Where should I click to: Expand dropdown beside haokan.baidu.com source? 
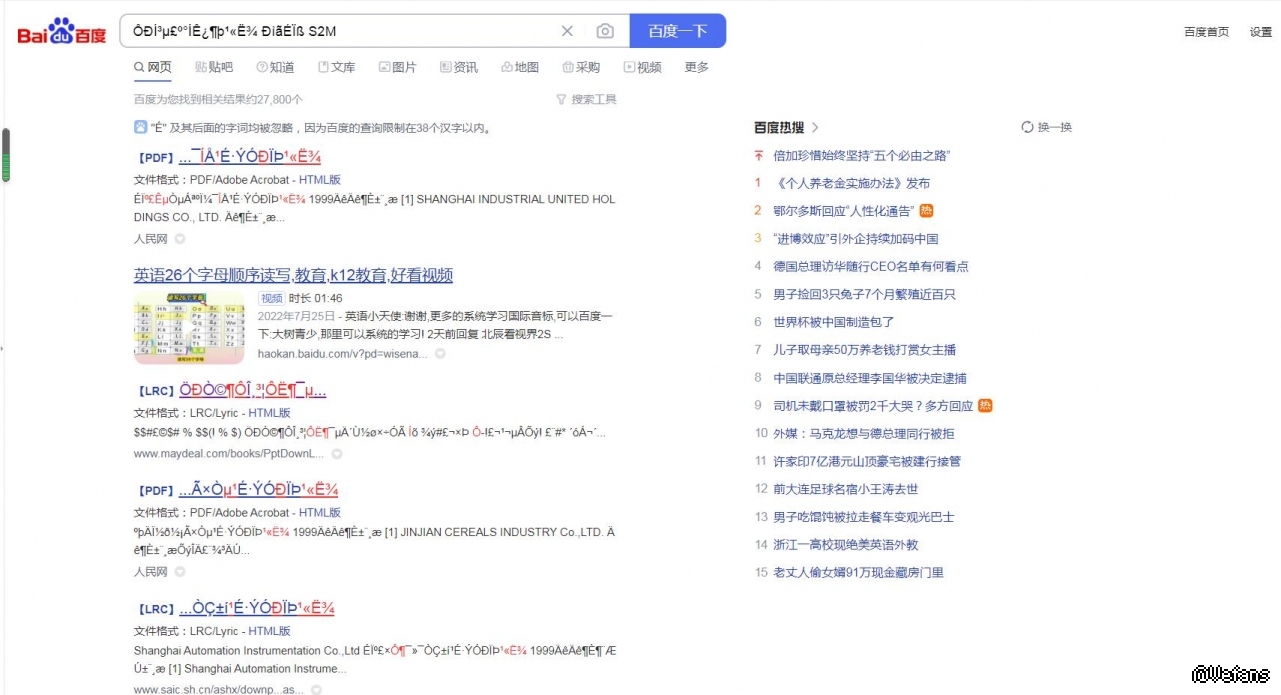pyautogui.click(x=440, y=354)
